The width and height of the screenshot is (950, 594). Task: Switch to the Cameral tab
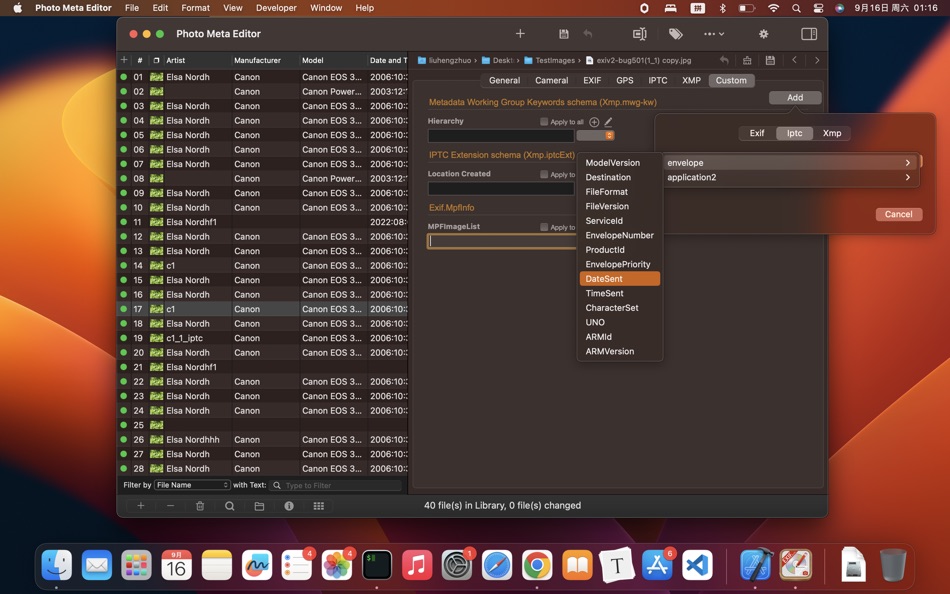(x=551, y=80)
